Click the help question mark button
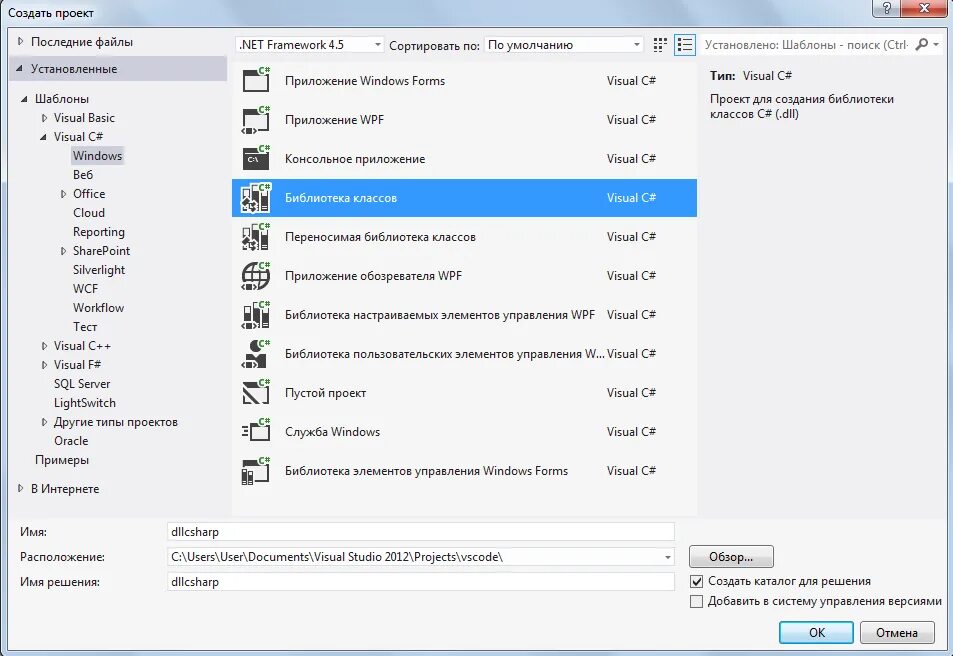The image size is (953, 656). [x=887, y=8]
